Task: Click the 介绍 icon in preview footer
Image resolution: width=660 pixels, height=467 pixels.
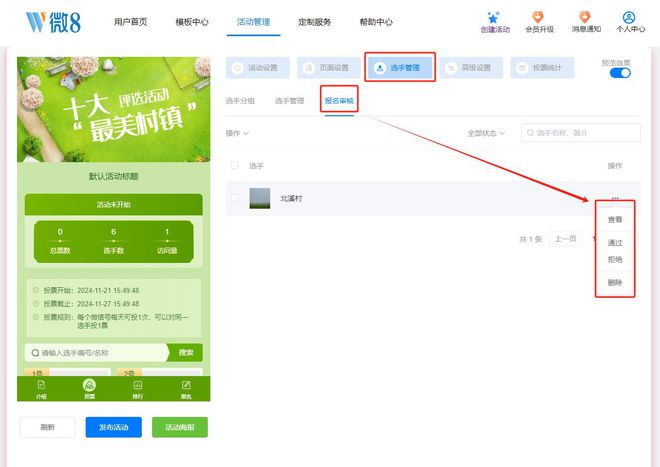Action: [41, 385]
